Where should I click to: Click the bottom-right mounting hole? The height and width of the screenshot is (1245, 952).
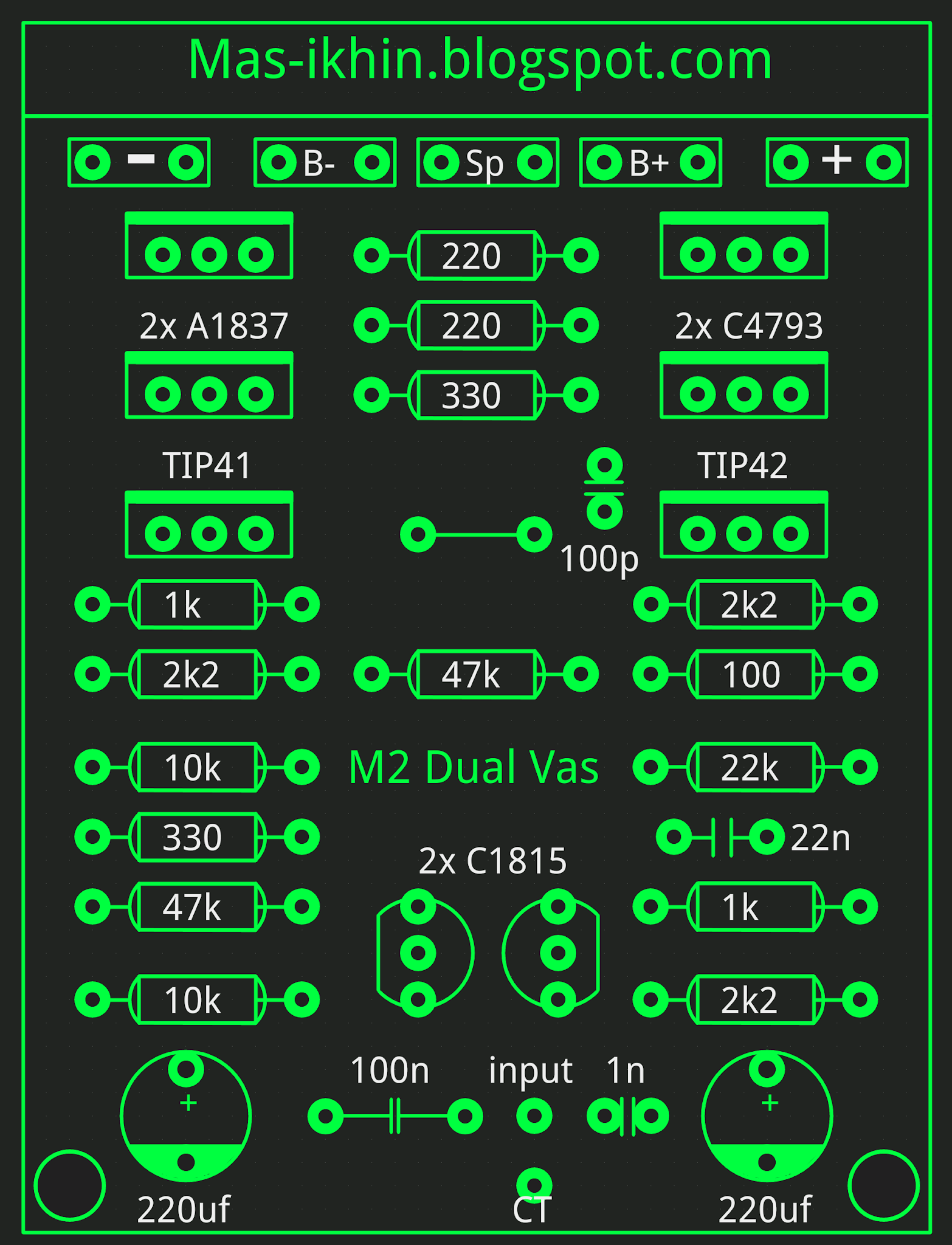(x=883, y=1185)
